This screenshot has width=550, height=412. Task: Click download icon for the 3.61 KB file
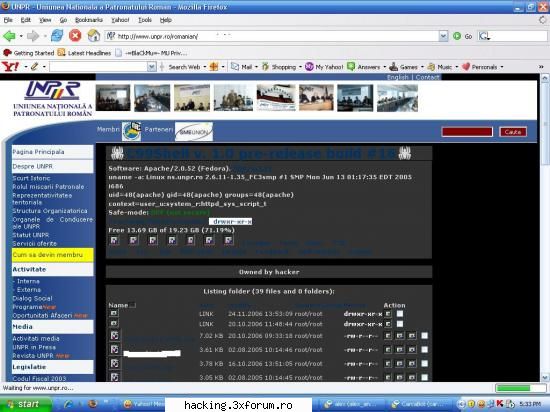pos(411,350)
